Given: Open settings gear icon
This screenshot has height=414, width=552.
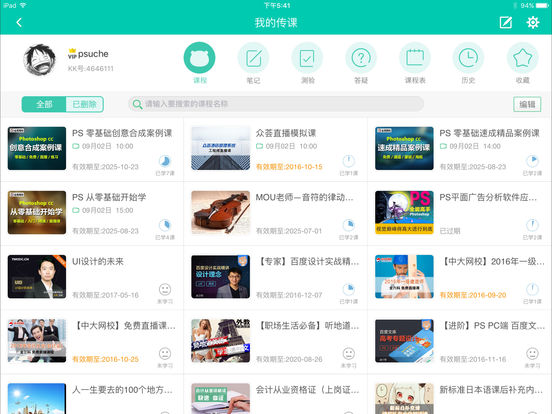Looking at the screenshot, I should 533,23.
